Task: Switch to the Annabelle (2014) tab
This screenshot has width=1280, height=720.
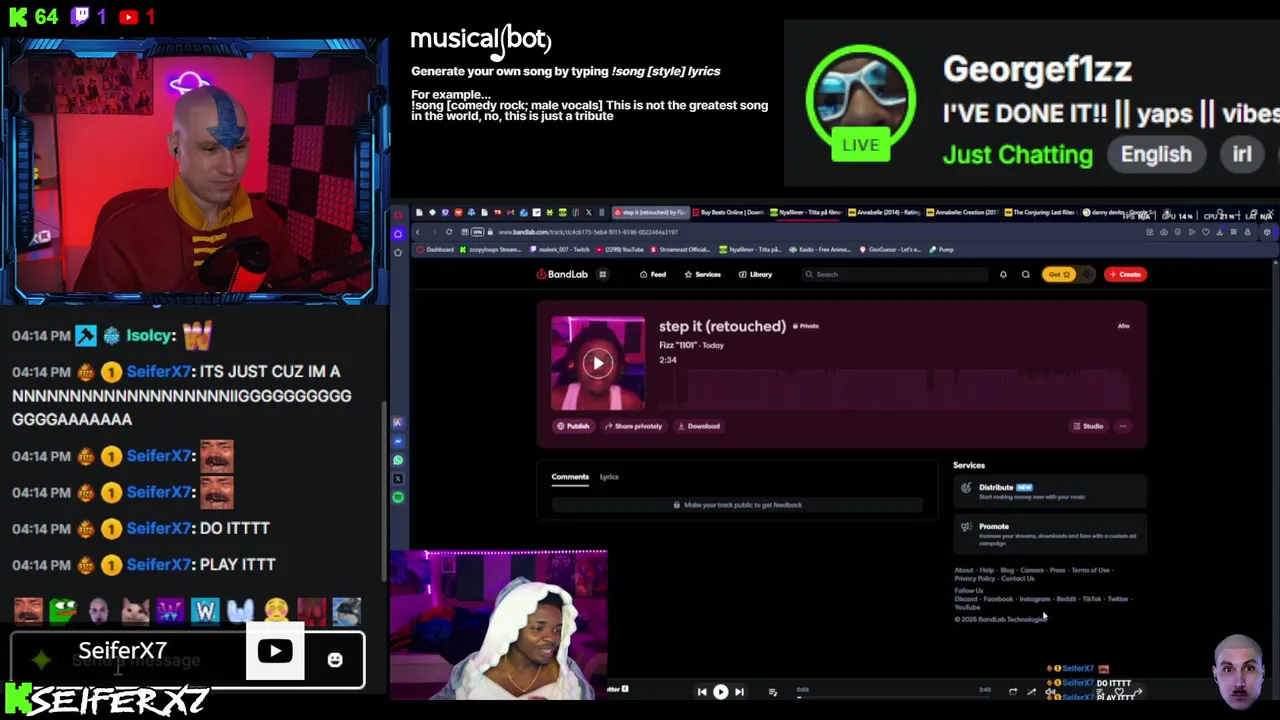Action: pos(886,212)
